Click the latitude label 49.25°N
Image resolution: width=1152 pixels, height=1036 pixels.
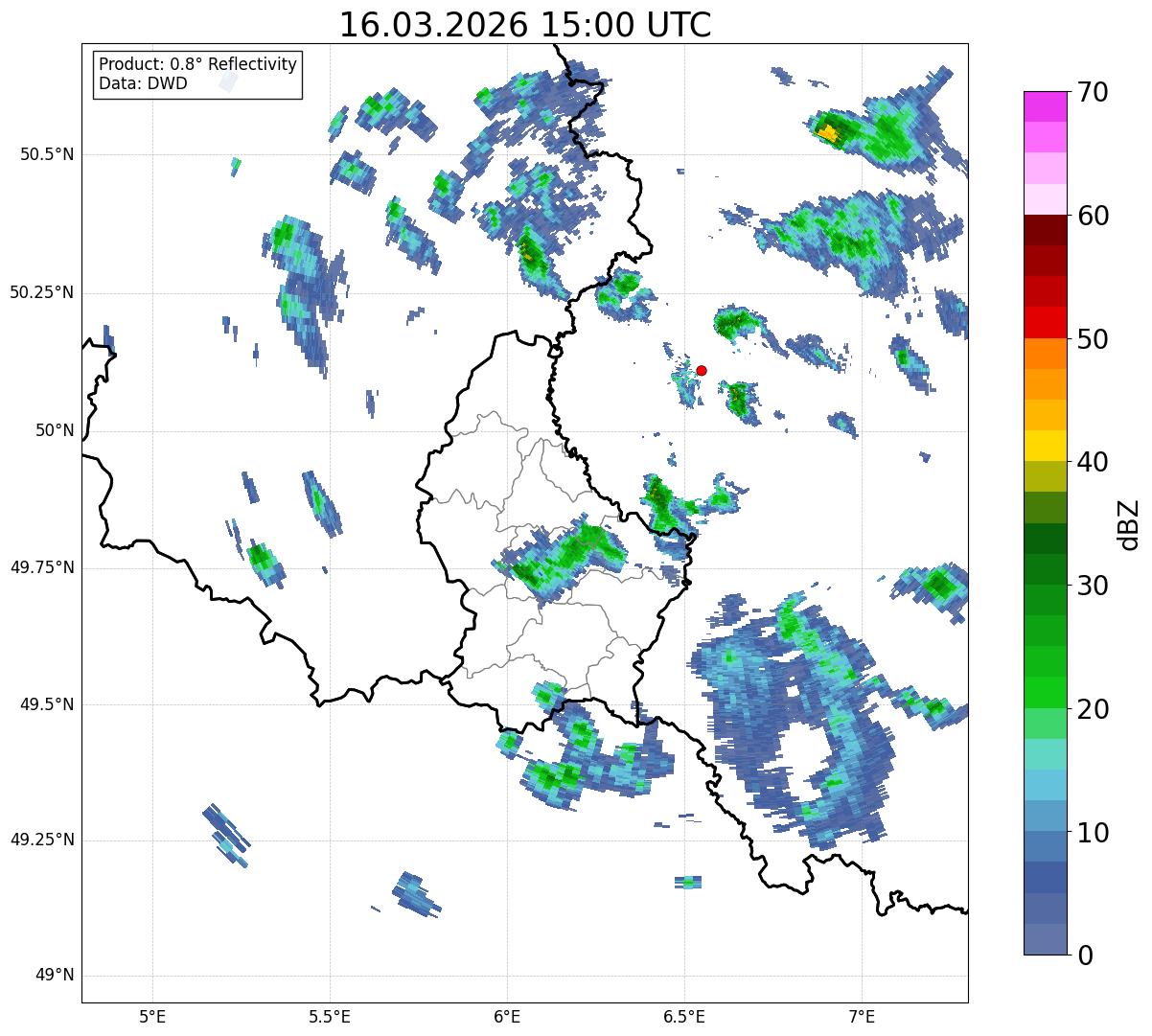point(42,840)
